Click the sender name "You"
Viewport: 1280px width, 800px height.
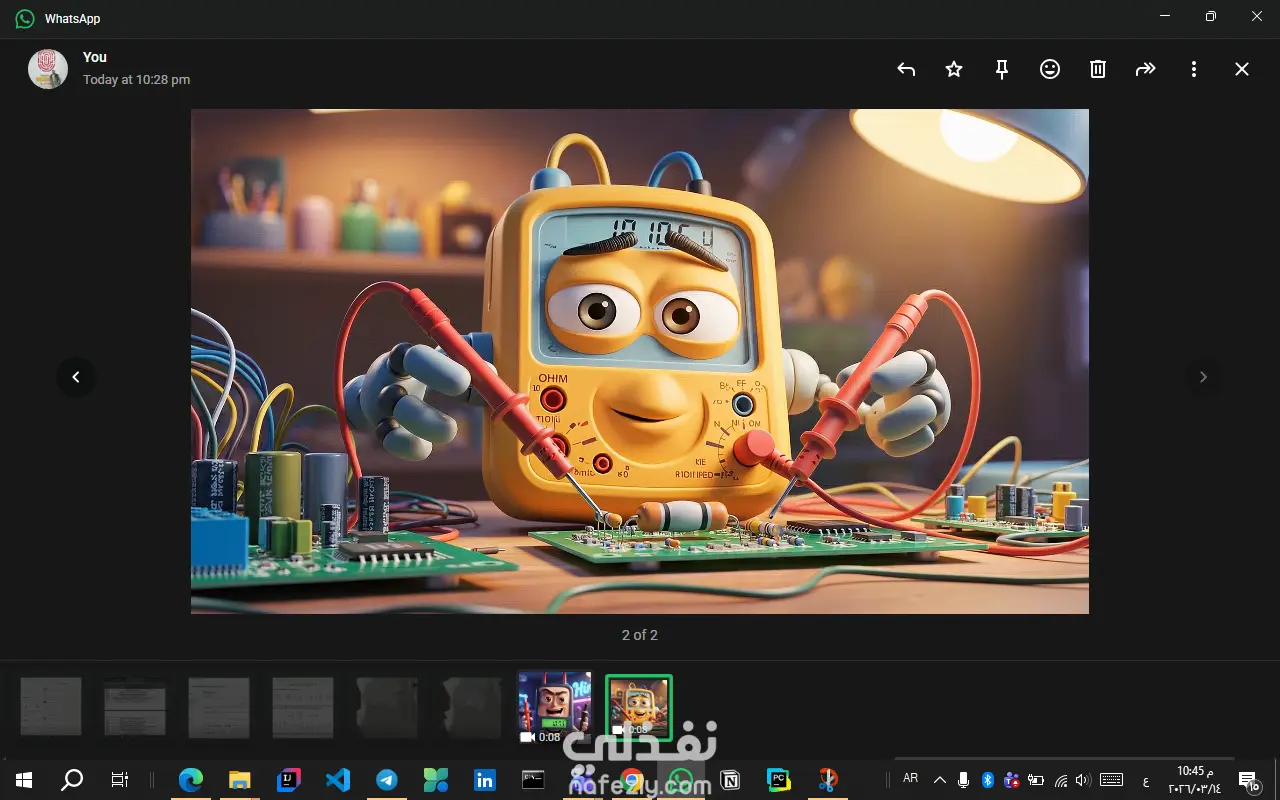point(95,57)
